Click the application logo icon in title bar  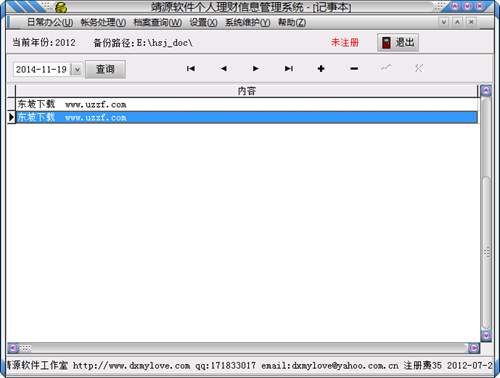point(61,7)
